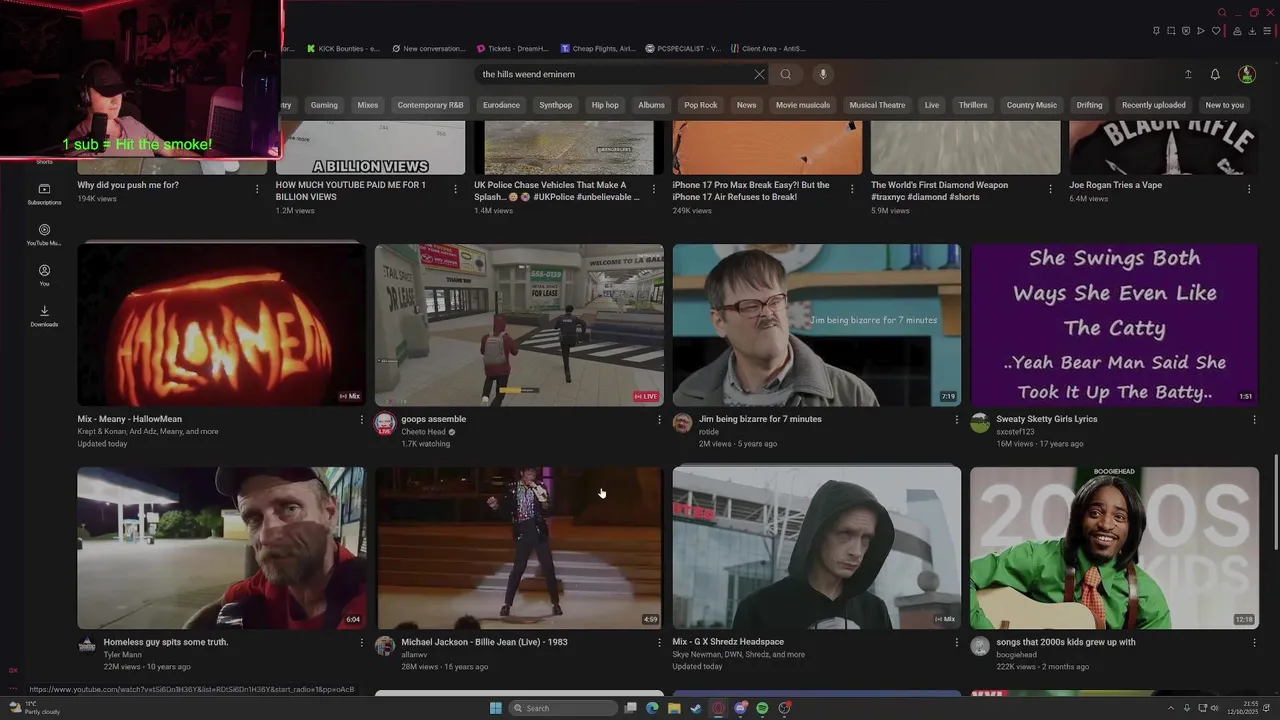This screenshot has width=1280, height=720.
Task: Show New to you chip
Action: 1225,105
